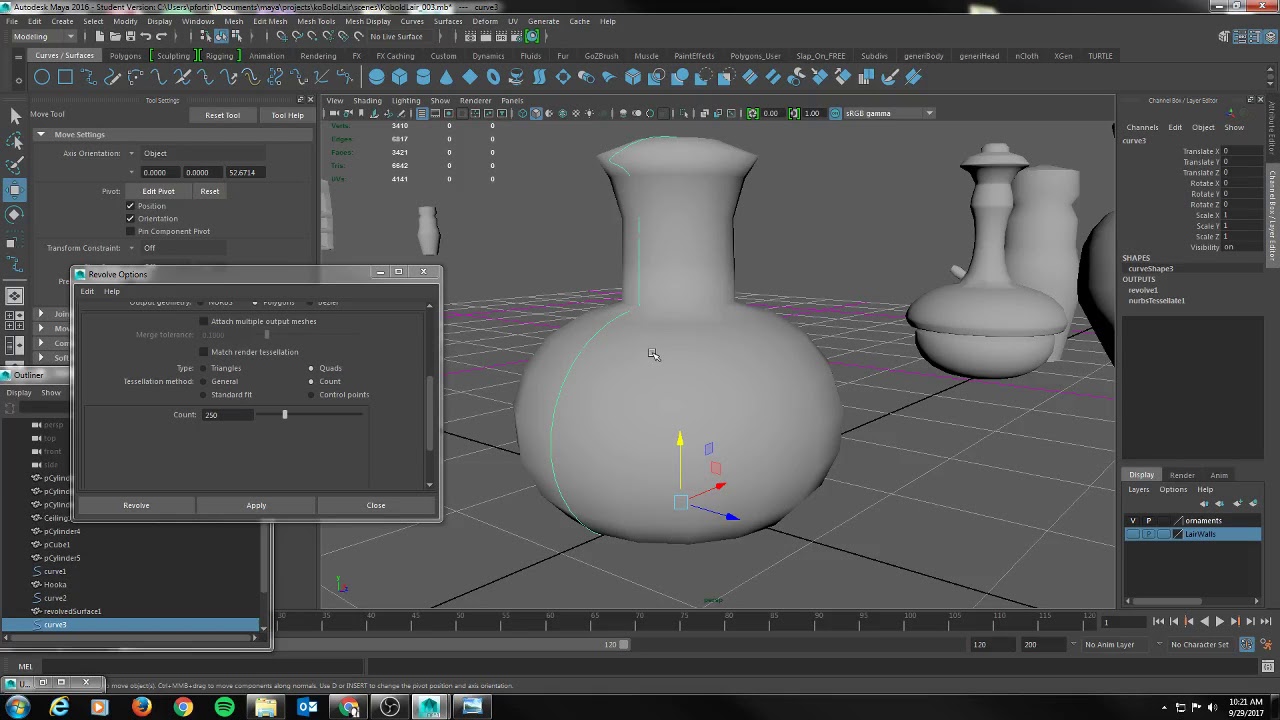Select Control points tessellation method

pyautogui.click(x=311, y=394)
